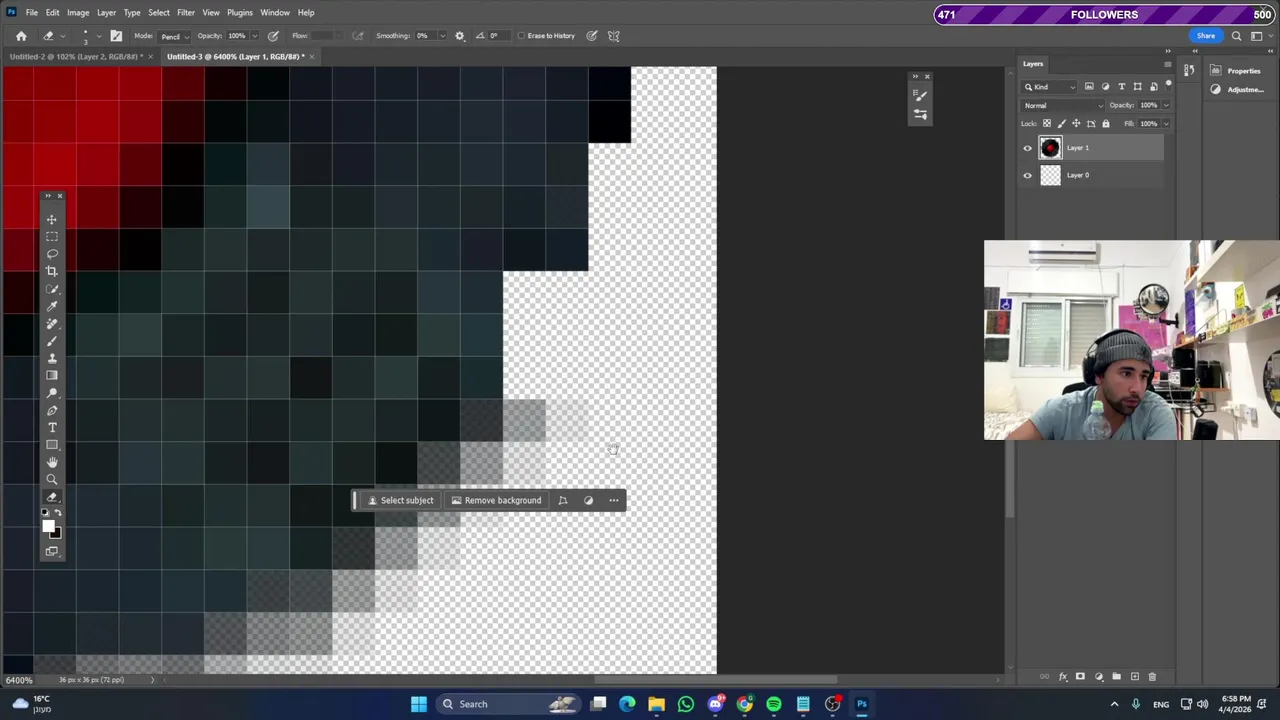Open the Adjustments panel
Viewport: 1280px width, 720px height.
pos(1238,89)
